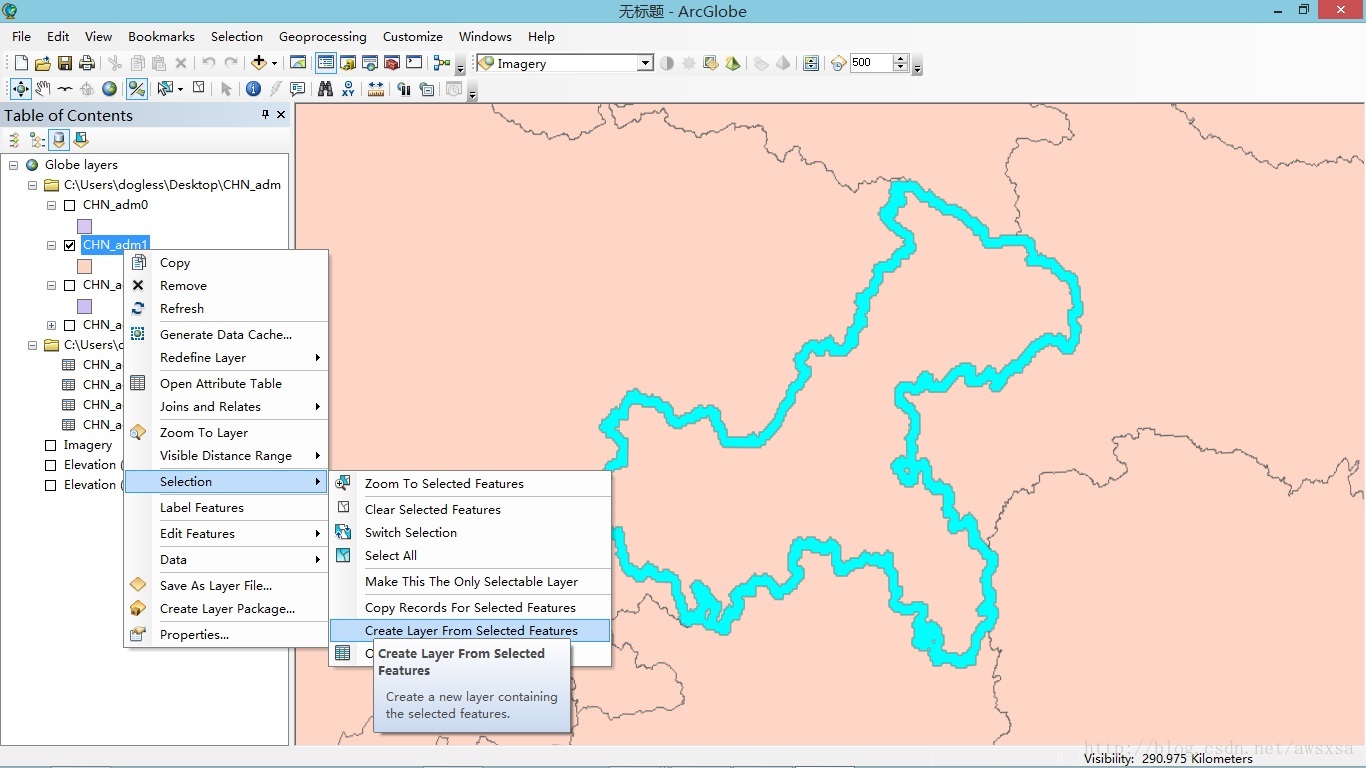The height and width of the screenshot is (768, 1366).
Task: Check the third CHN layer checkbox
Action: [x=69, y=285]
